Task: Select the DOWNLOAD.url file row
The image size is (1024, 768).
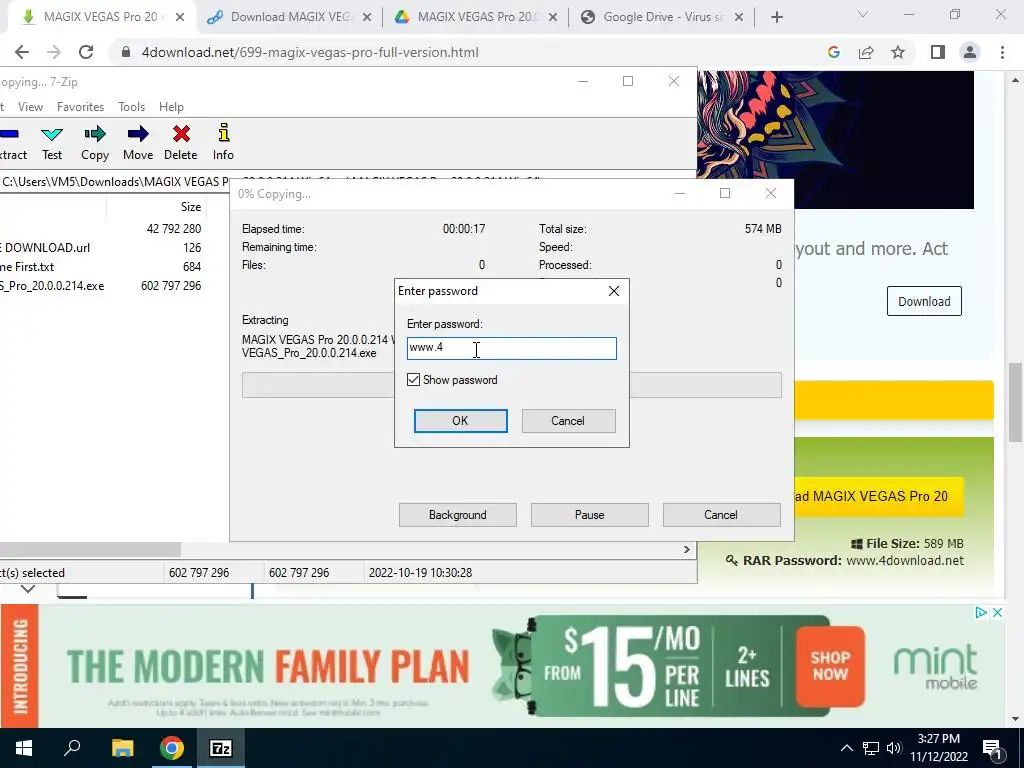Action: [101, 248]
